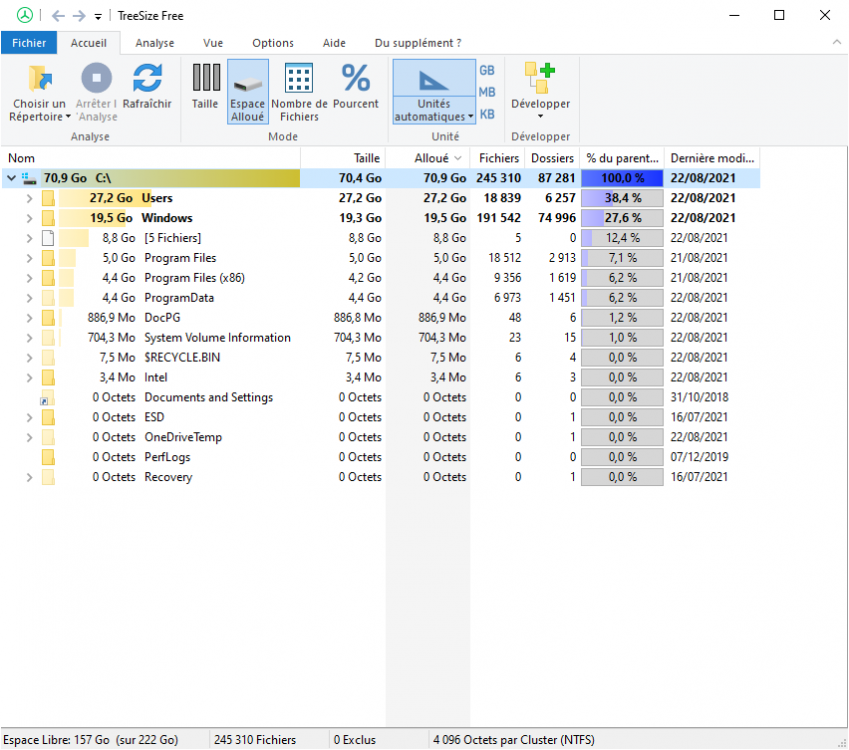Click the Choisir un Répertoire folder icon
The width and height of the screenshot is (849, 750).
coord(38,78)
